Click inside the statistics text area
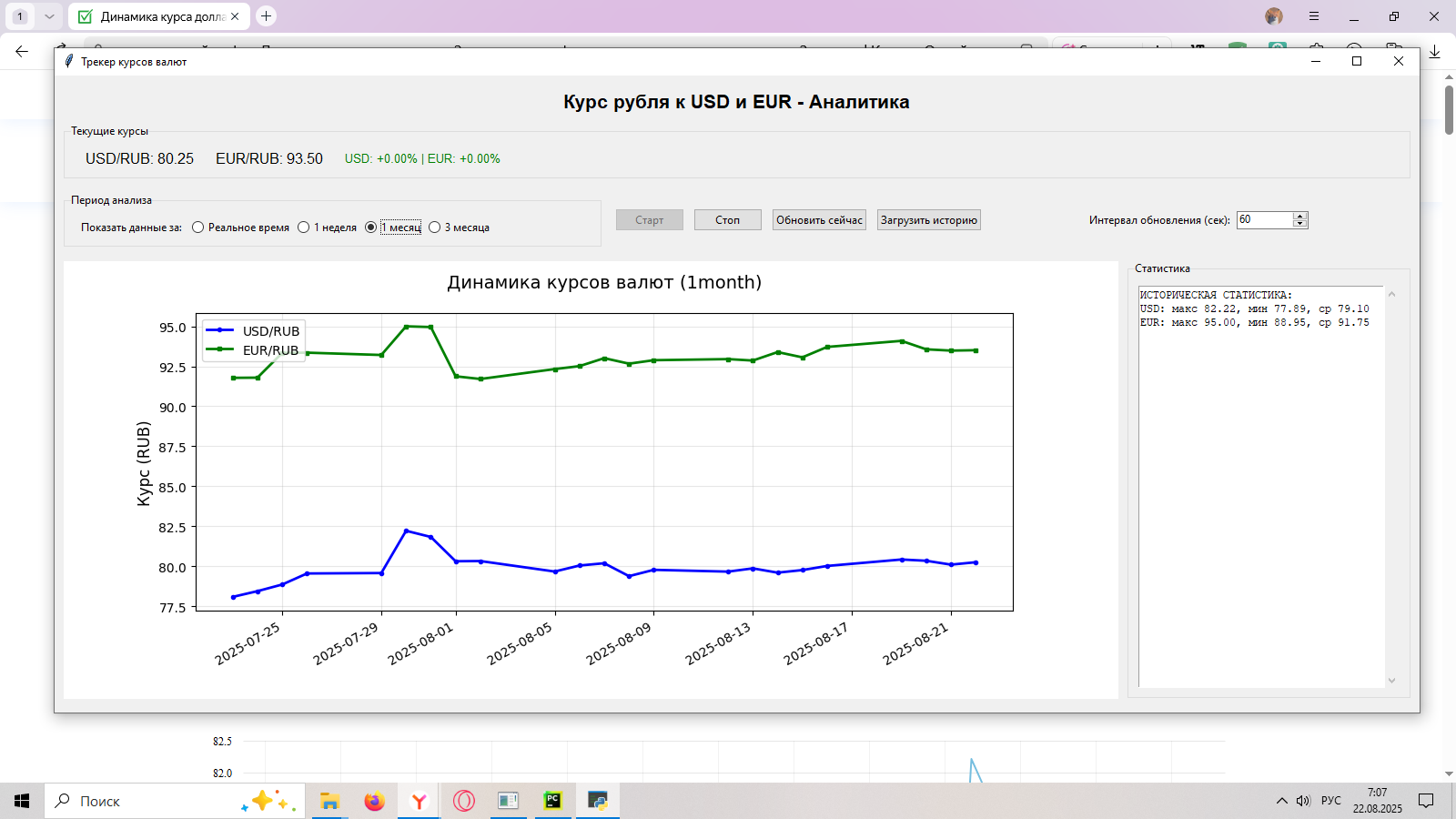The height and width of the screenshot is (819, 1456). point(1260,487)
